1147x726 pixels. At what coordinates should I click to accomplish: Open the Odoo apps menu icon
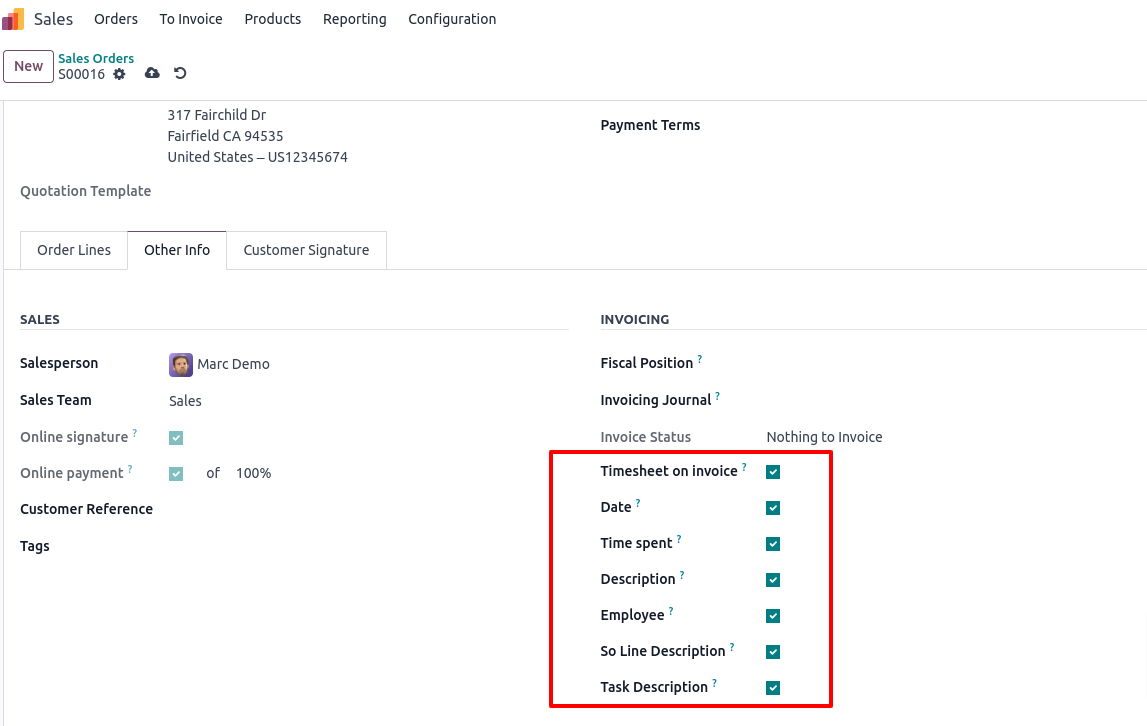coord(14,18)
